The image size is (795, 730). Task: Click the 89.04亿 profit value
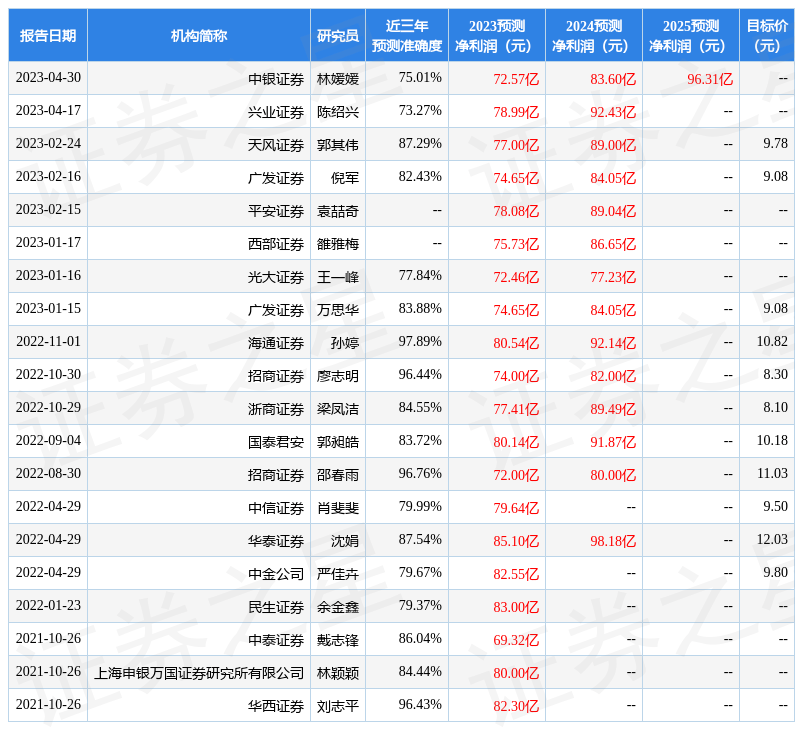(613, 211)
